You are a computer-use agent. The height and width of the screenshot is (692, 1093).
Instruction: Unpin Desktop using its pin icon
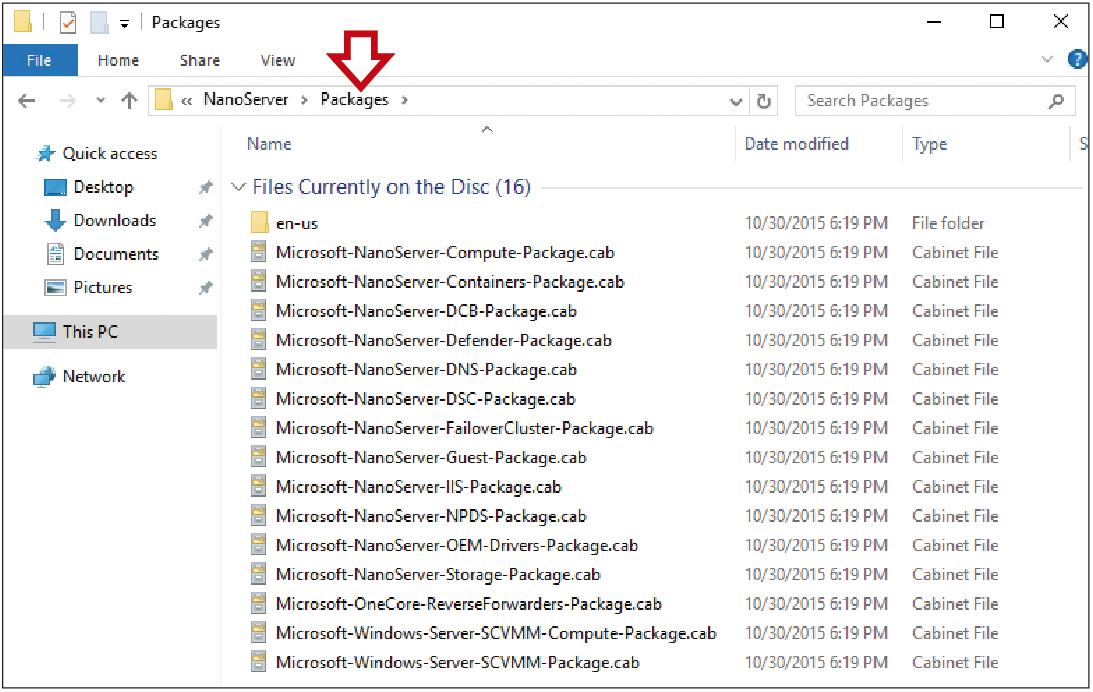(x=205, y=187)
